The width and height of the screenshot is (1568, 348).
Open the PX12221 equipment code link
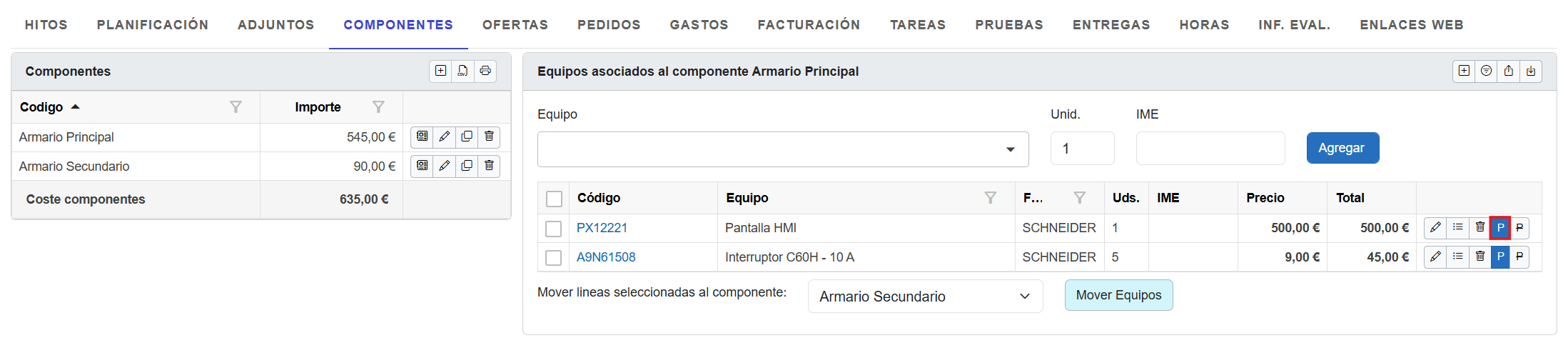[602, 228]
